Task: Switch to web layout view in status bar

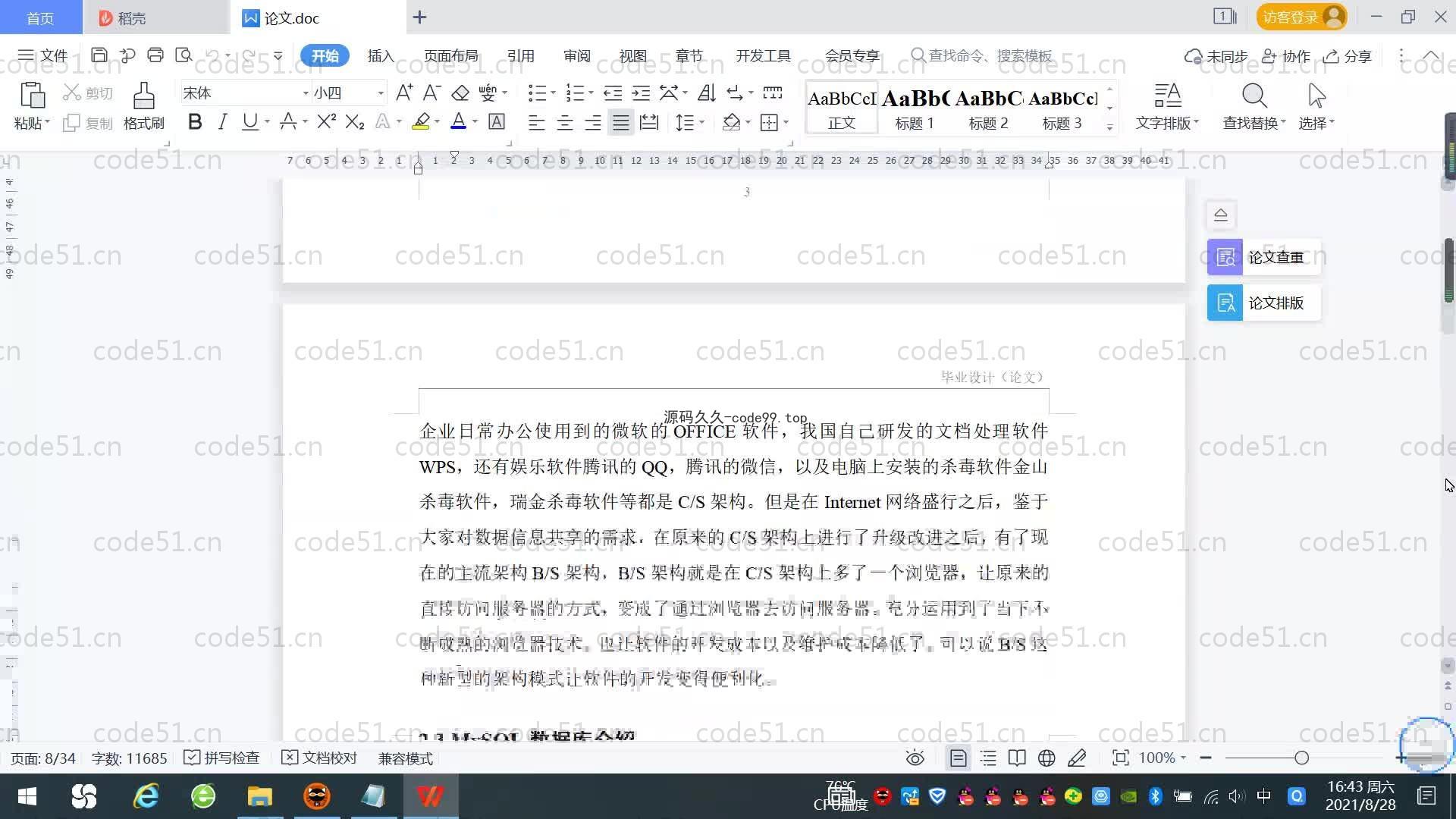Action: click(1046, 758)
